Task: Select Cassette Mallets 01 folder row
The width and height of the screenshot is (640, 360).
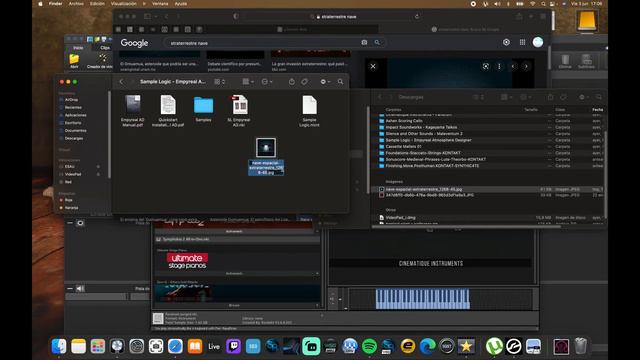Action: tap(488, 147)
